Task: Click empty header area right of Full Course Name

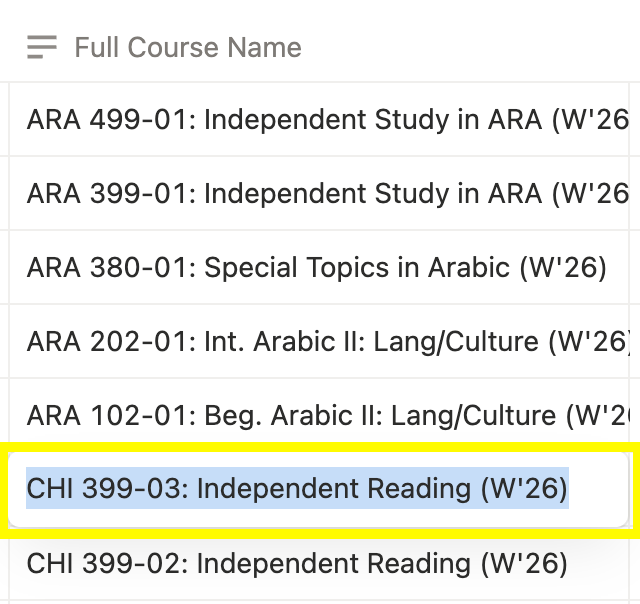Action: pyautogui.click(x=469, y=47)
